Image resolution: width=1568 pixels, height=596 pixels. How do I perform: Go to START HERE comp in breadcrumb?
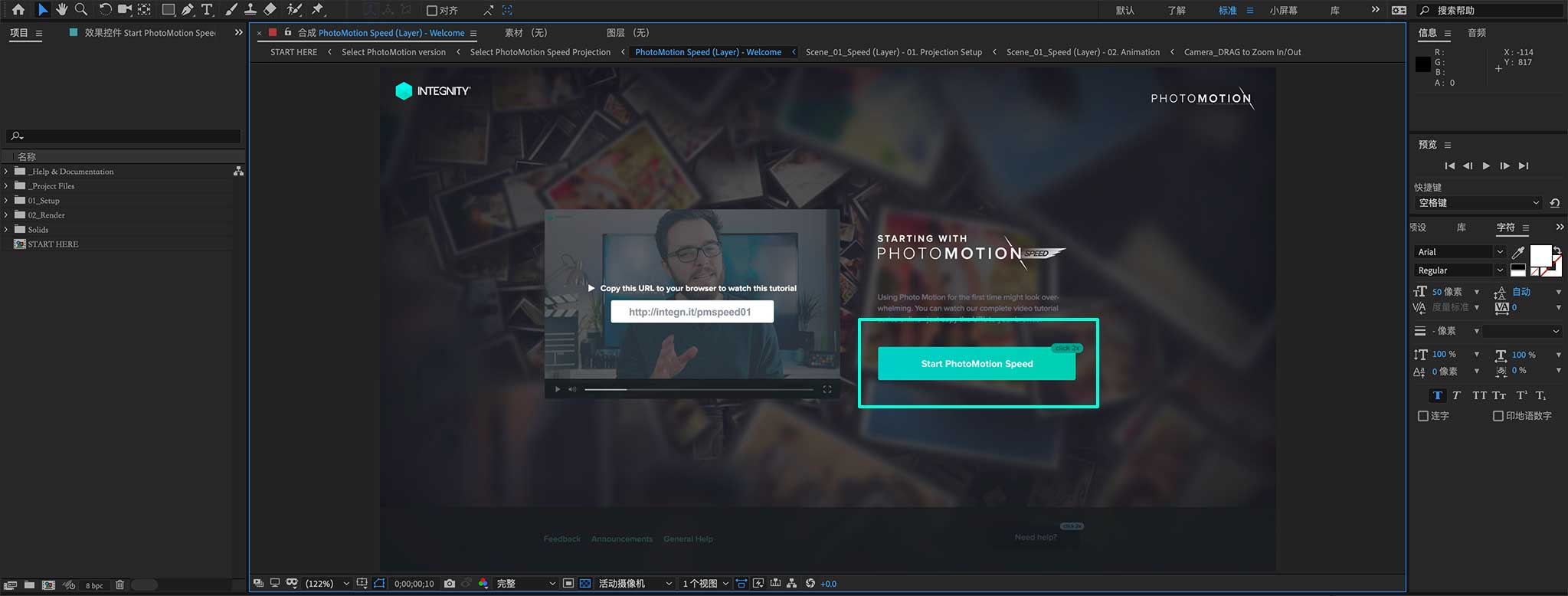(x=293, y=52)
